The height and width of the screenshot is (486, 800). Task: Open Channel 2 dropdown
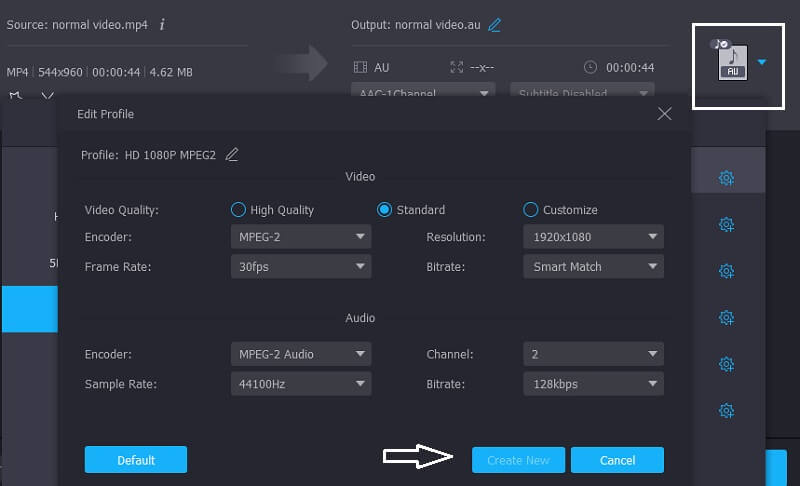(x=593, y=354)
